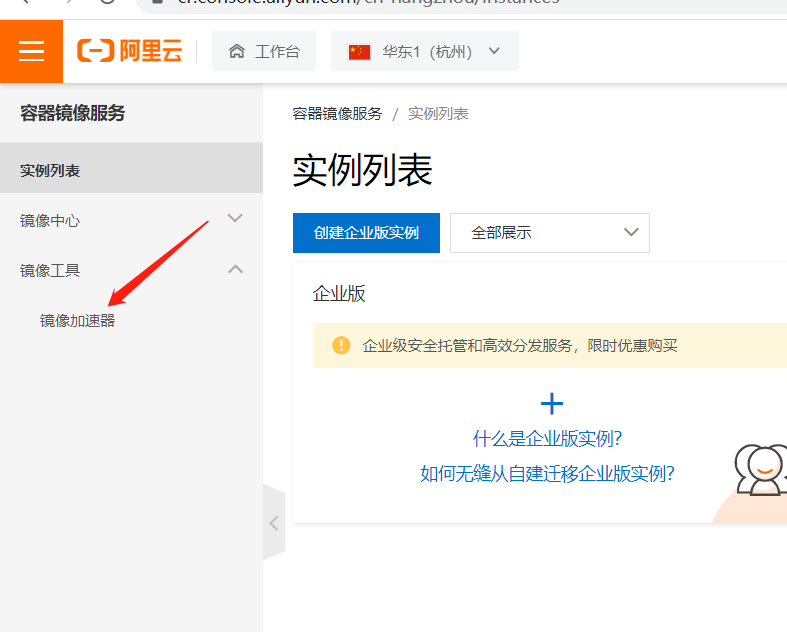Open the 什么是企业版实例? link

click(x=548, y=439)
